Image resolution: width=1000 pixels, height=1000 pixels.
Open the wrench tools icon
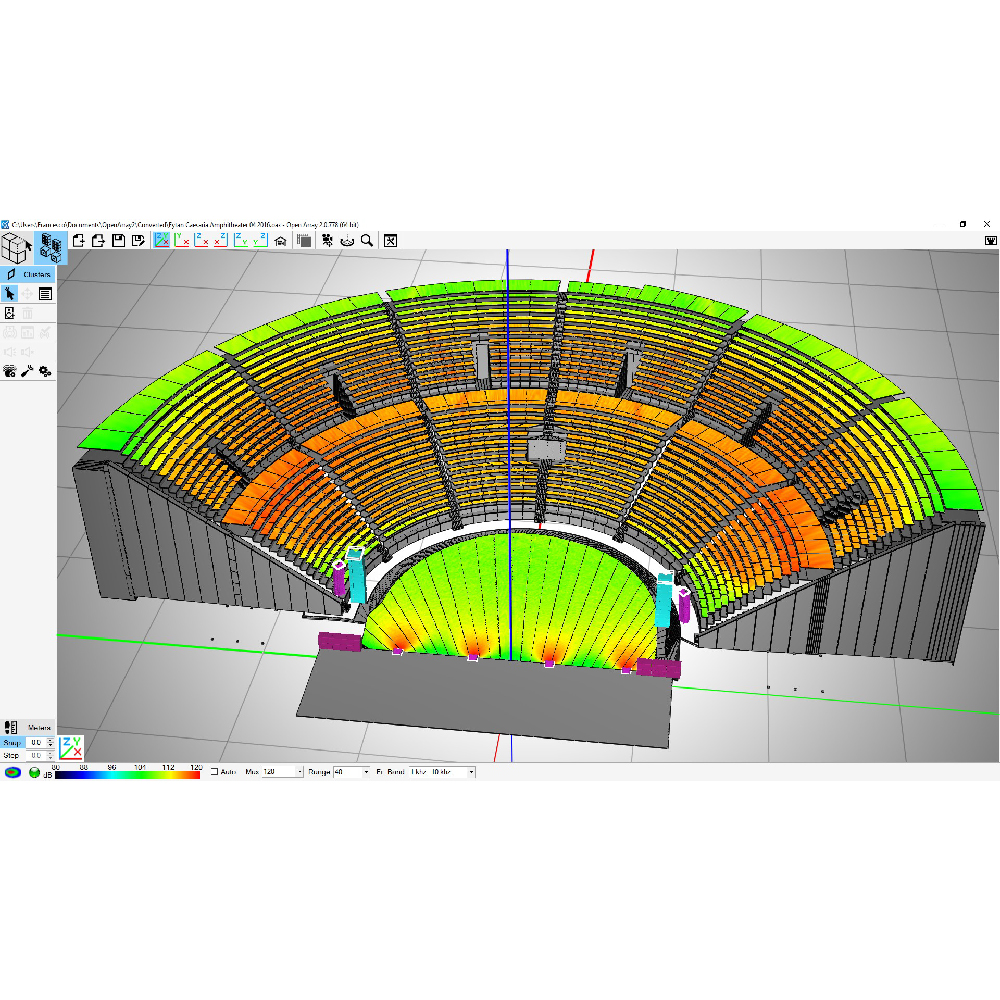27,371
